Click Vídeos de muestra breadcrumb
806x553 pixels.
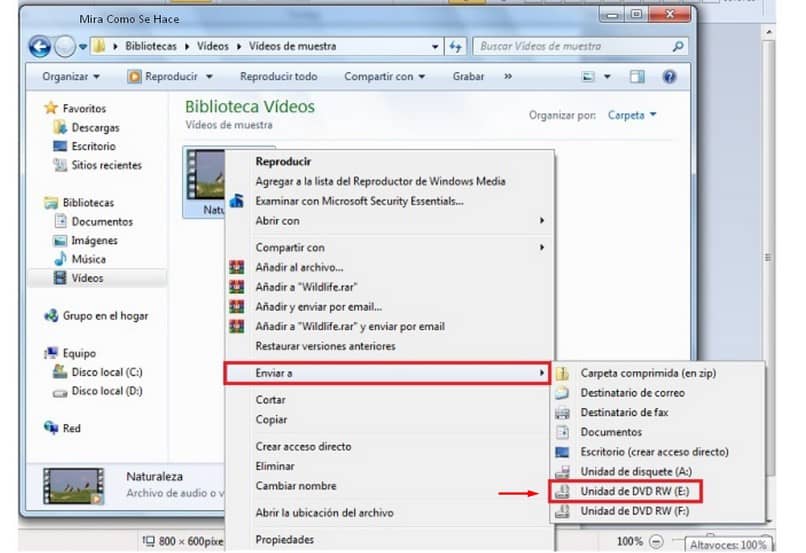[x=292, y=46]
